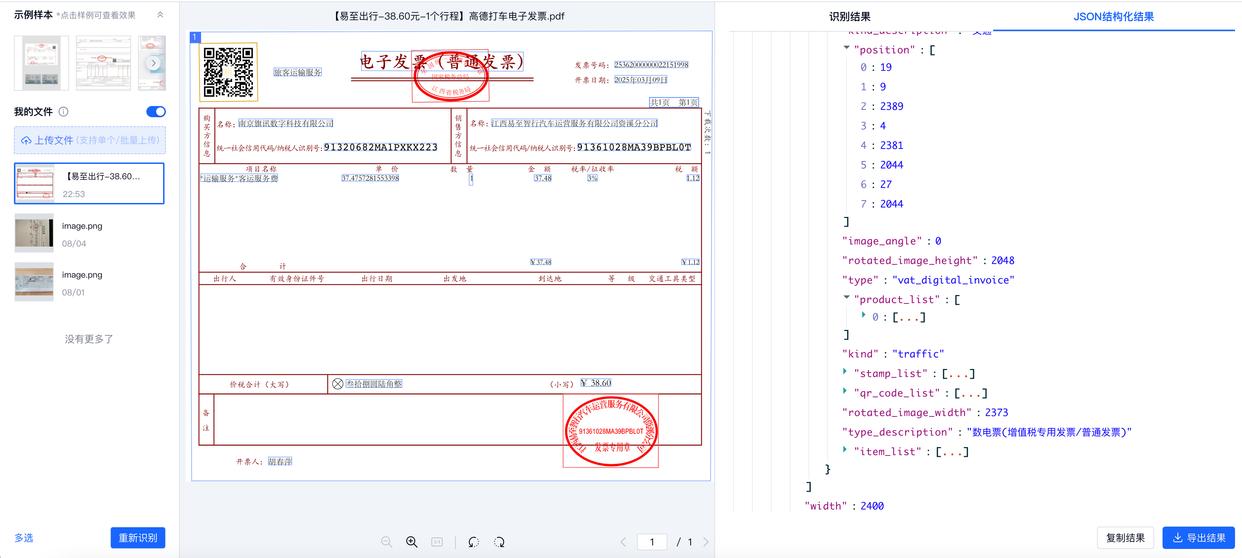
Task: Click tax ID 91320682MA1PXKX223
Action: coord(381,147)
